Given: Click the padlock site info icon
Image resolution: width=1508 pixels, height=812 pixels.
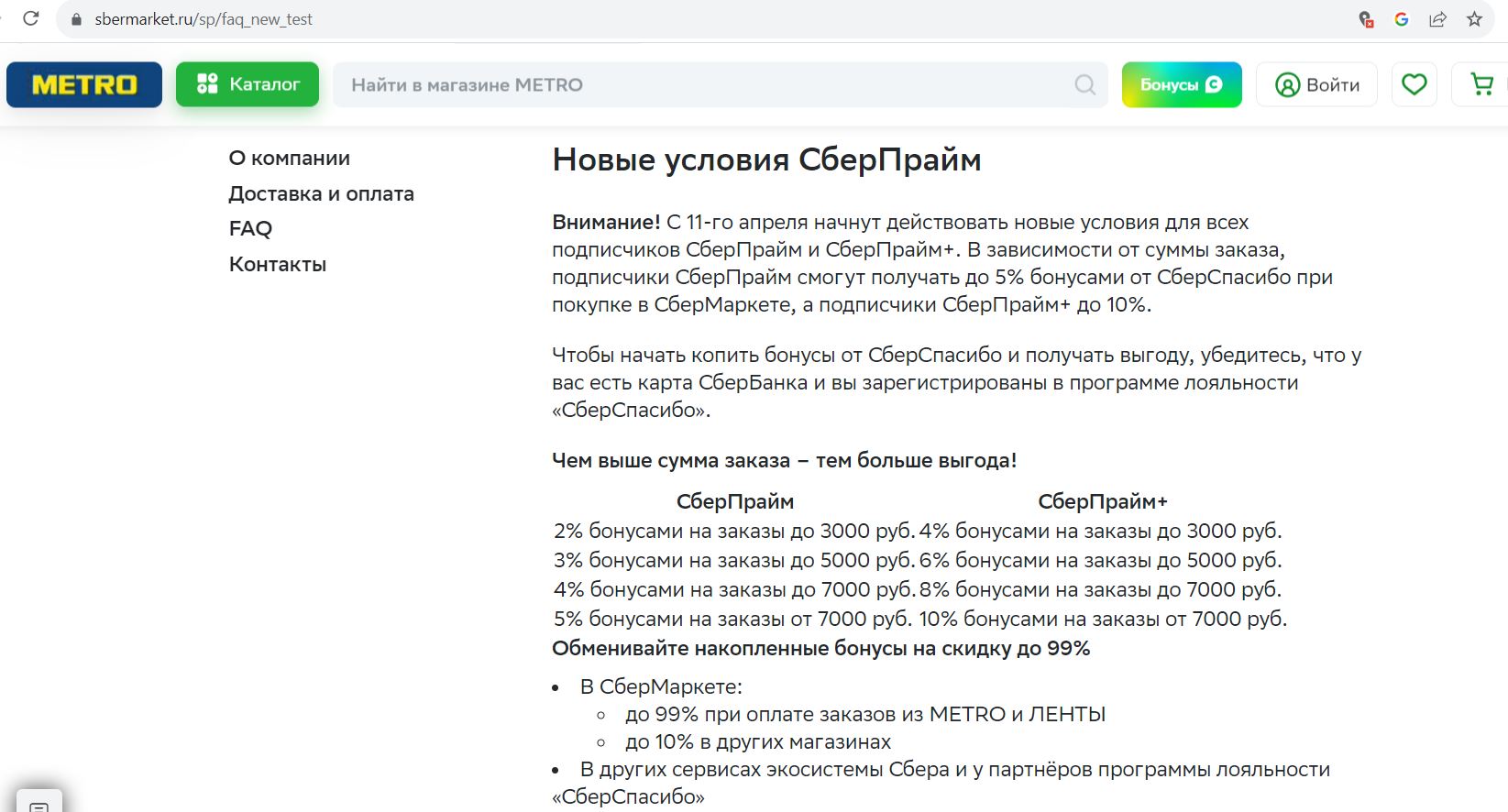Looking at the screenshot, I should pos(76,19).
